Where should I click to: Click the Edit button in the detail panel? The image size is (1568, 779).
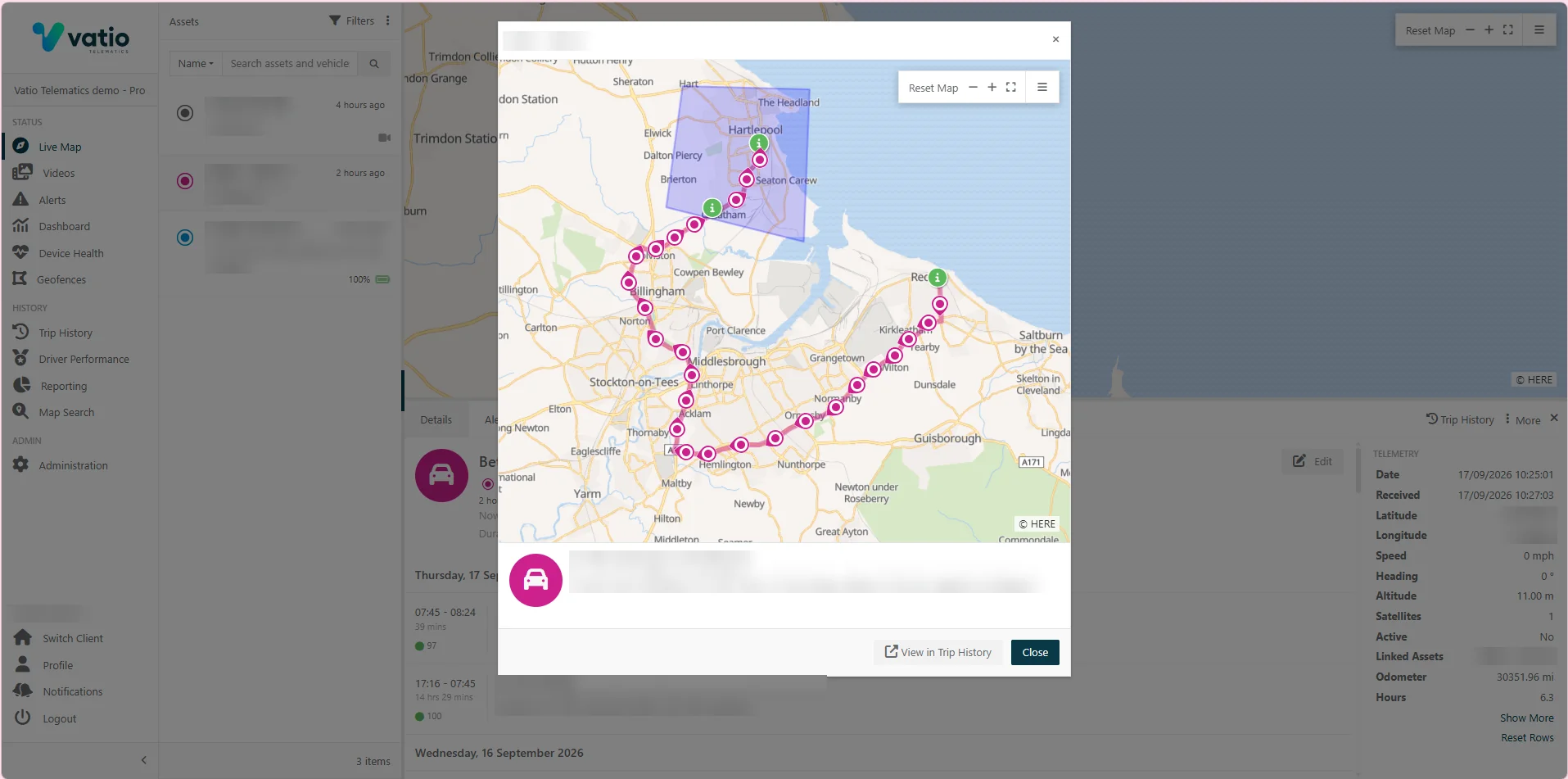[1313, 461]
